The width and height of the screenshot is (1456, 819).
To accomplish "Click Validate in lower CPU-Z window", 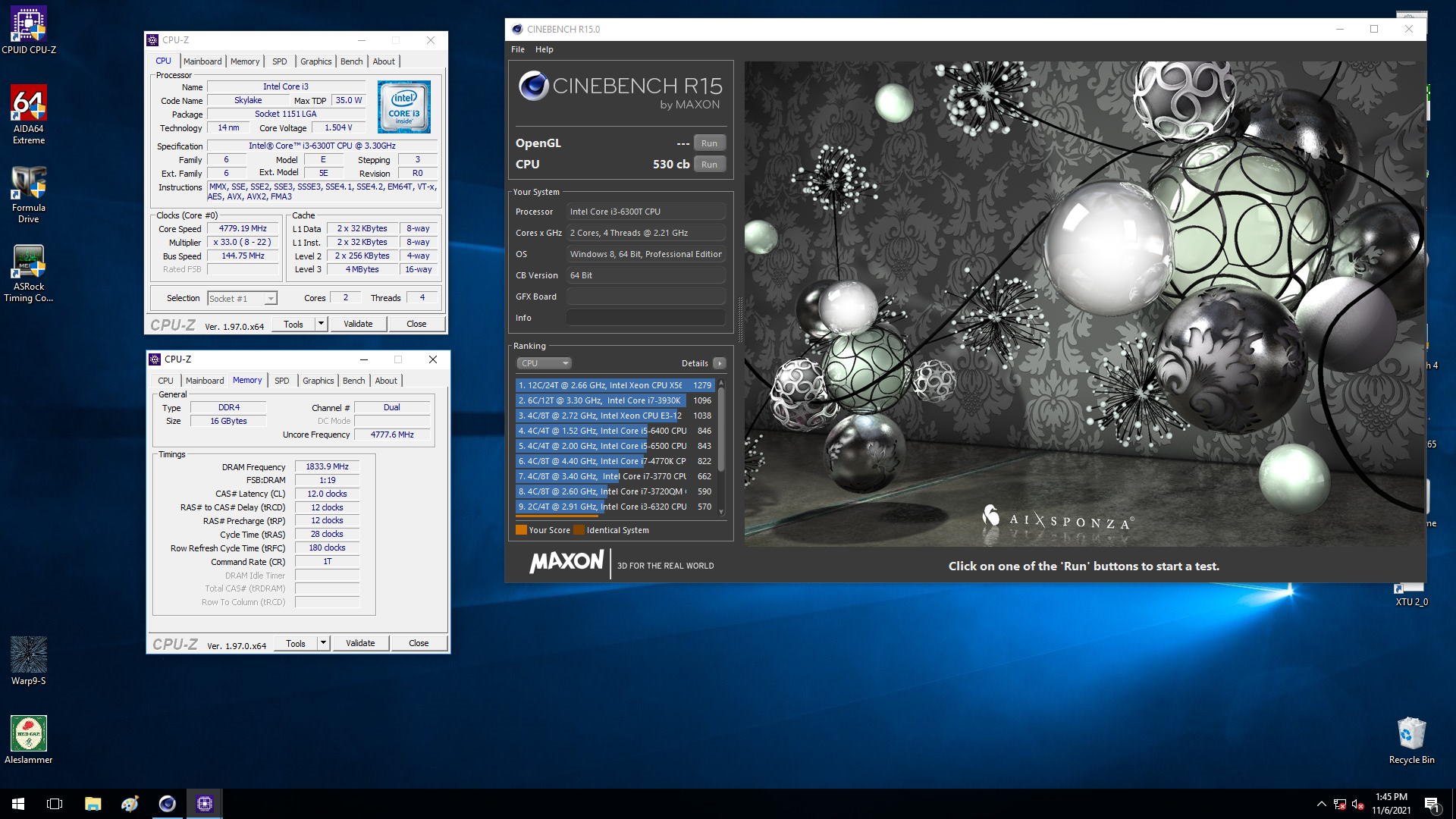I will 360,644.
